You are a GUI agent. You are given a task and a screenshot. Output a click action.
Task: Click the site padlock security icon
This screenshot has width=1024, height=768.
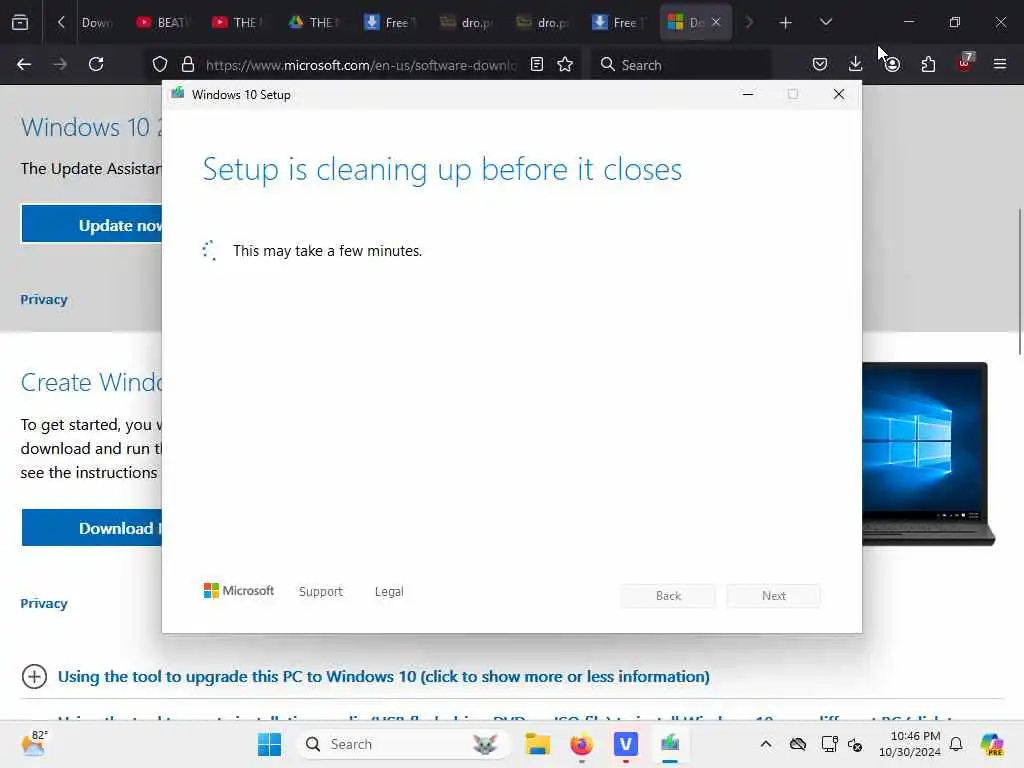pos(188,64)
